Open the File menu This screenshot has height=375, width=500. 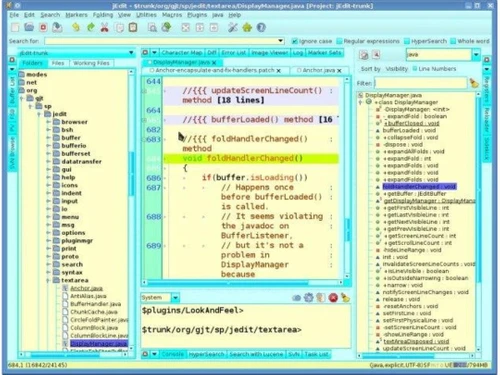point(14,15)
